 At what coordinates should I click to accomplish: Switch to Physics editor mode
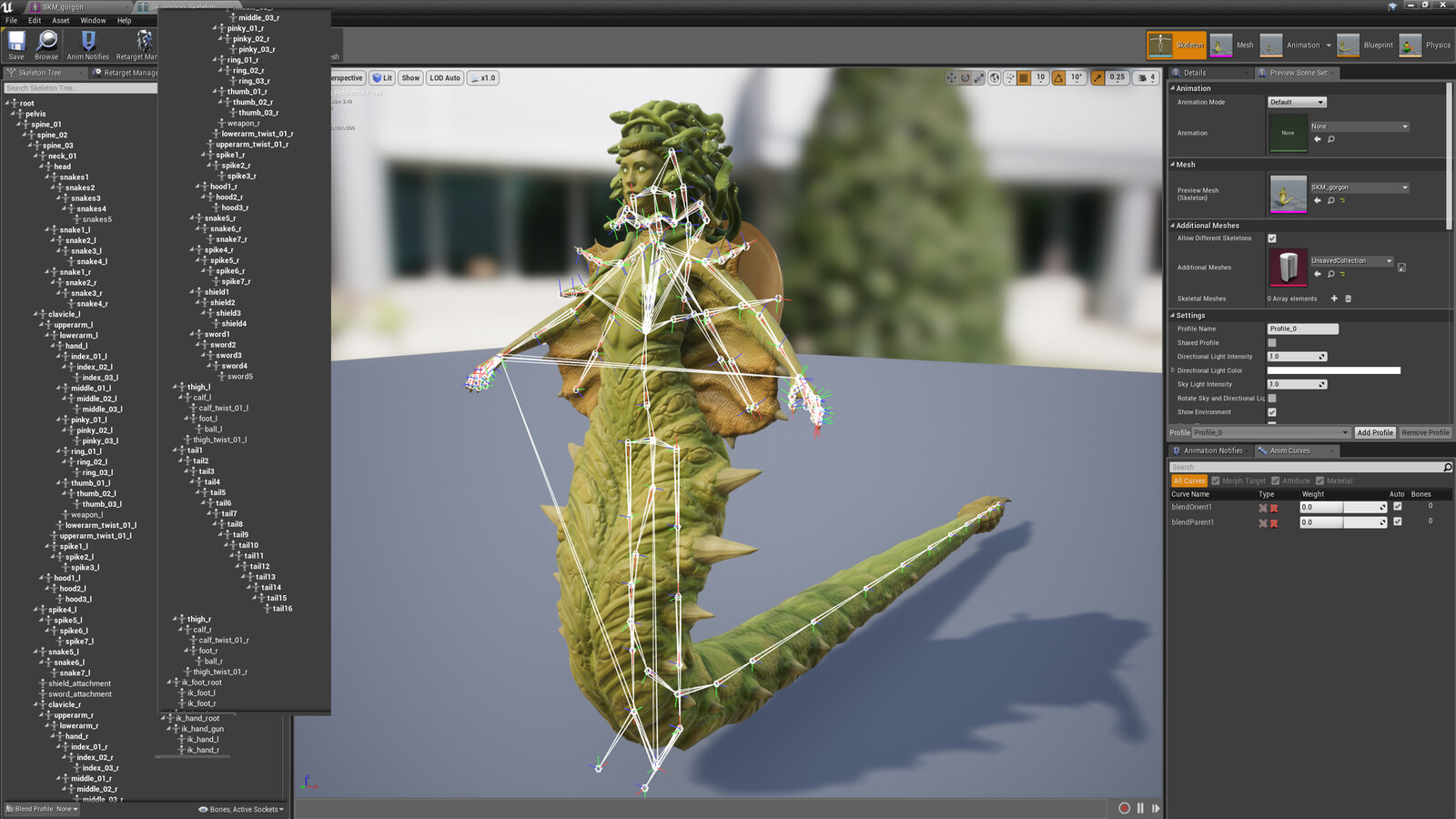coord(1426,45)
